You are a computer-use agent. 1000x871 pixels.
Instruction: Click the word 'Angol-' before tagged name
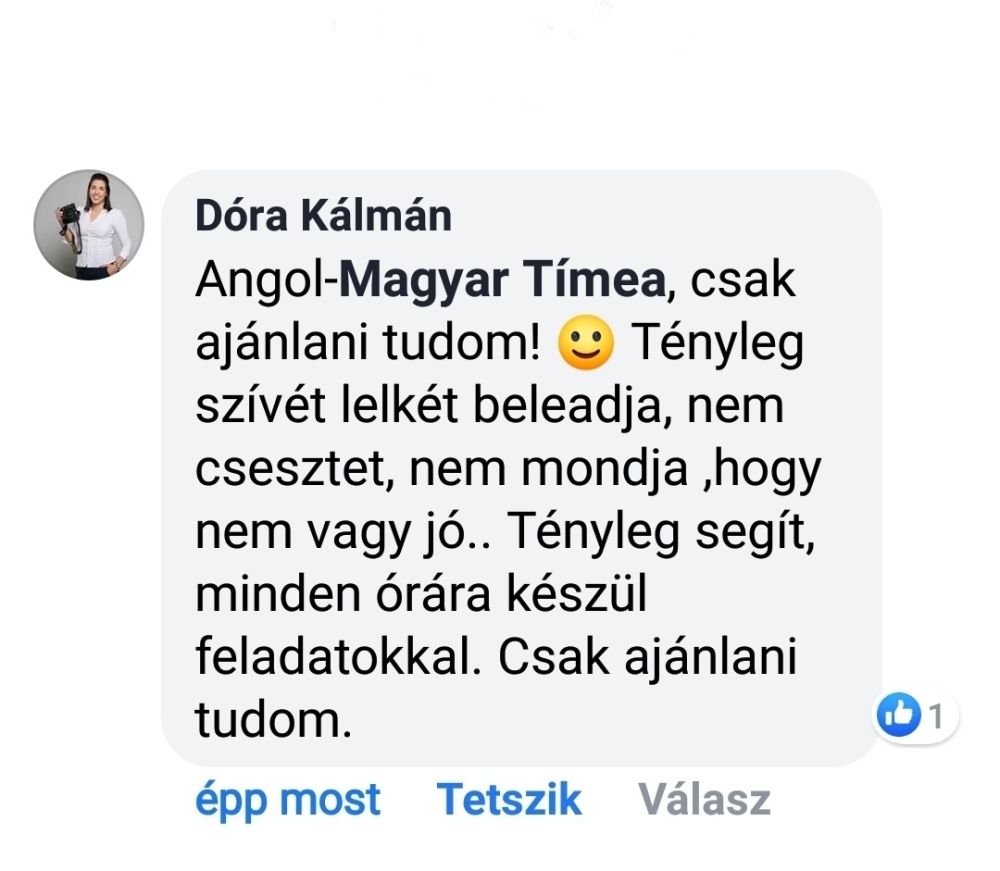click(267, 281)
